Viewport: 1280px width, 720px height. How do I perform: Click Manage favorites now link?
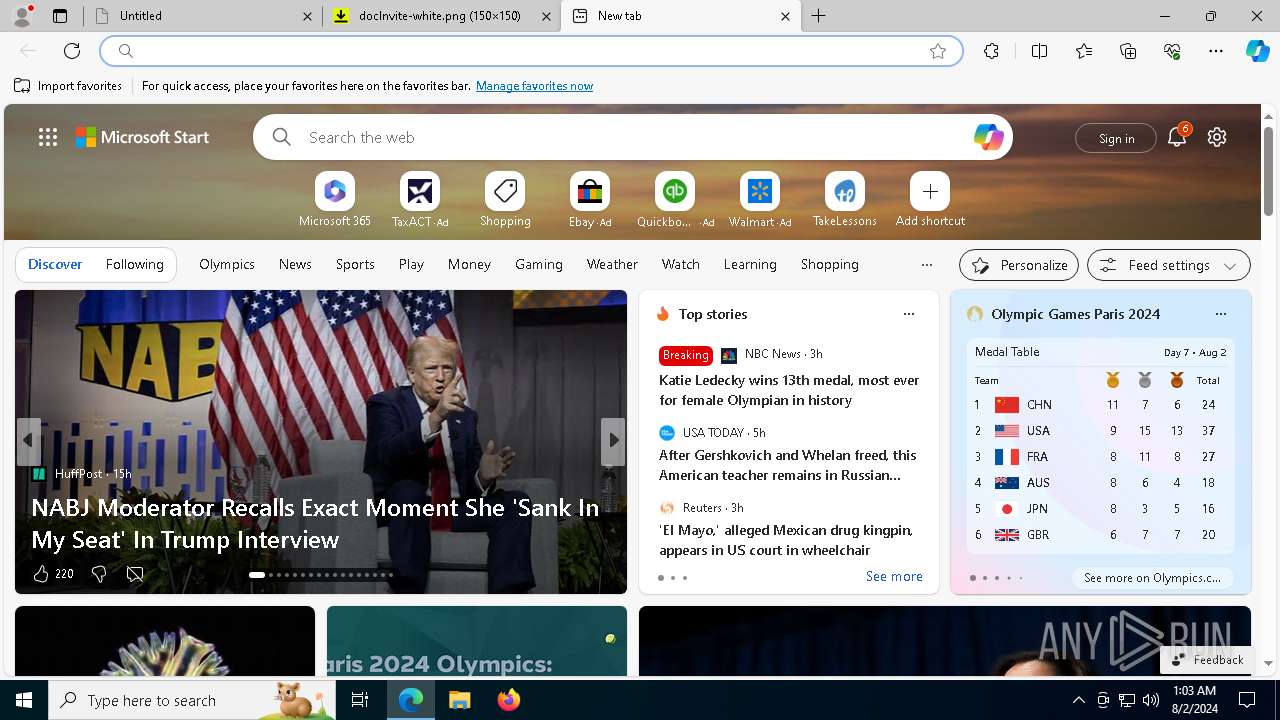pyautogui.click(x=534, y=86)
